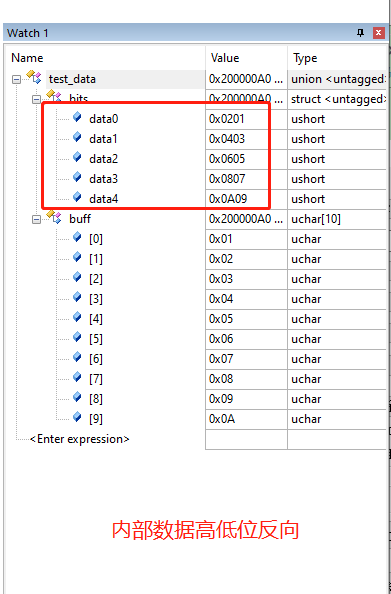Screen dimensions: 391x594
Task: Click the buff [4] element icon
Action: click(77, 317)
